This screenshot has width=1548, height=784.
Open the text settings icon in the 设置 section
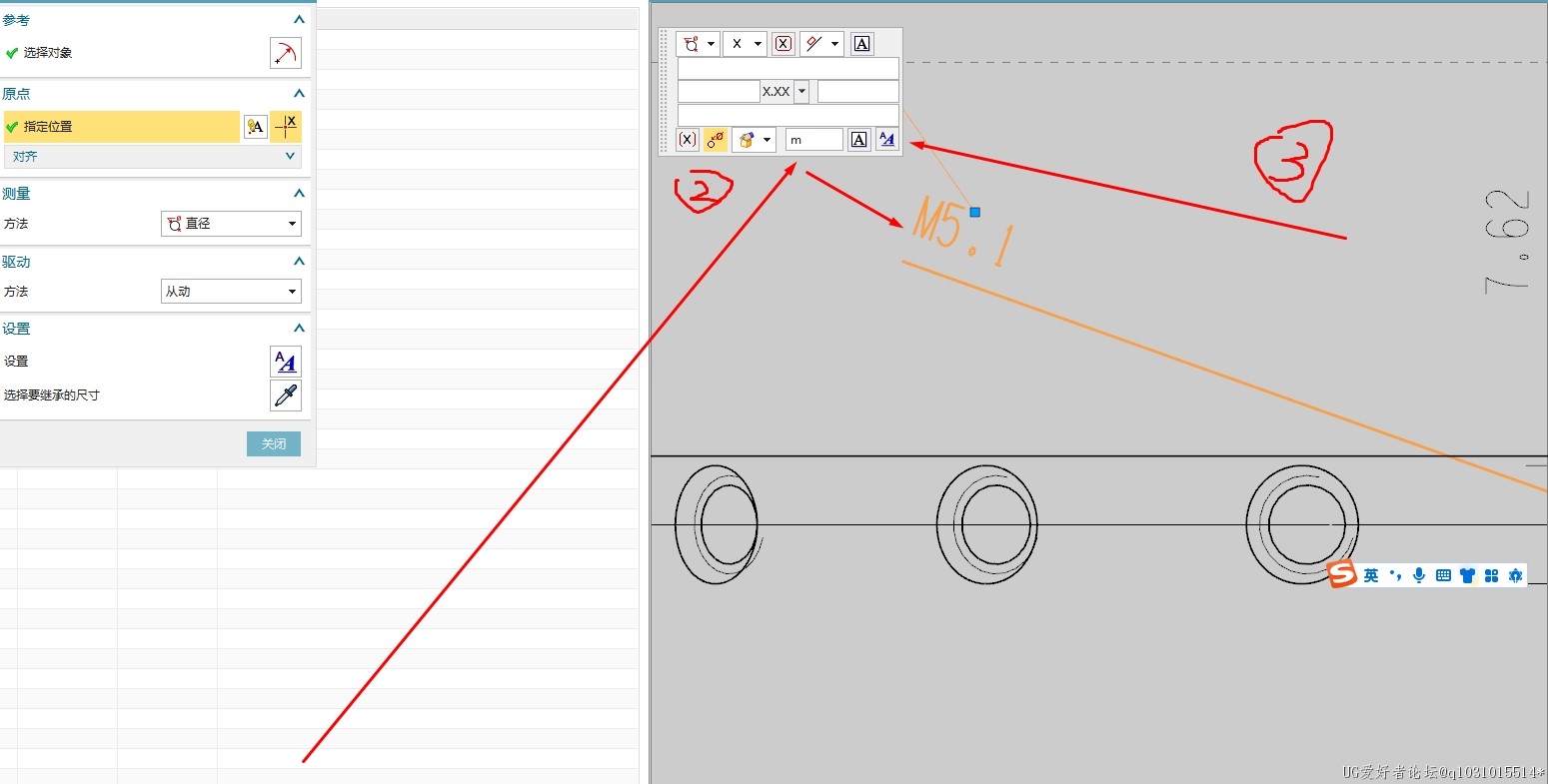pos(285,362)
